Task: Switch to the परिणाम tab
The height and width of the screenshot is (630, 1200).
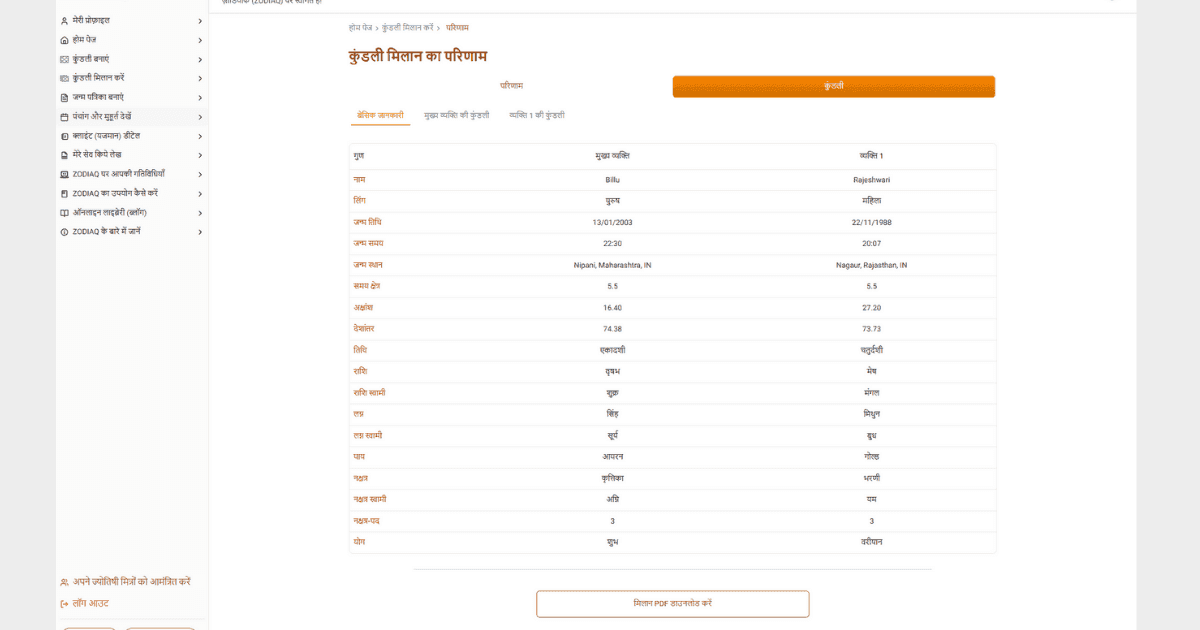Action: pyautogui.click(x=511, y=86)
